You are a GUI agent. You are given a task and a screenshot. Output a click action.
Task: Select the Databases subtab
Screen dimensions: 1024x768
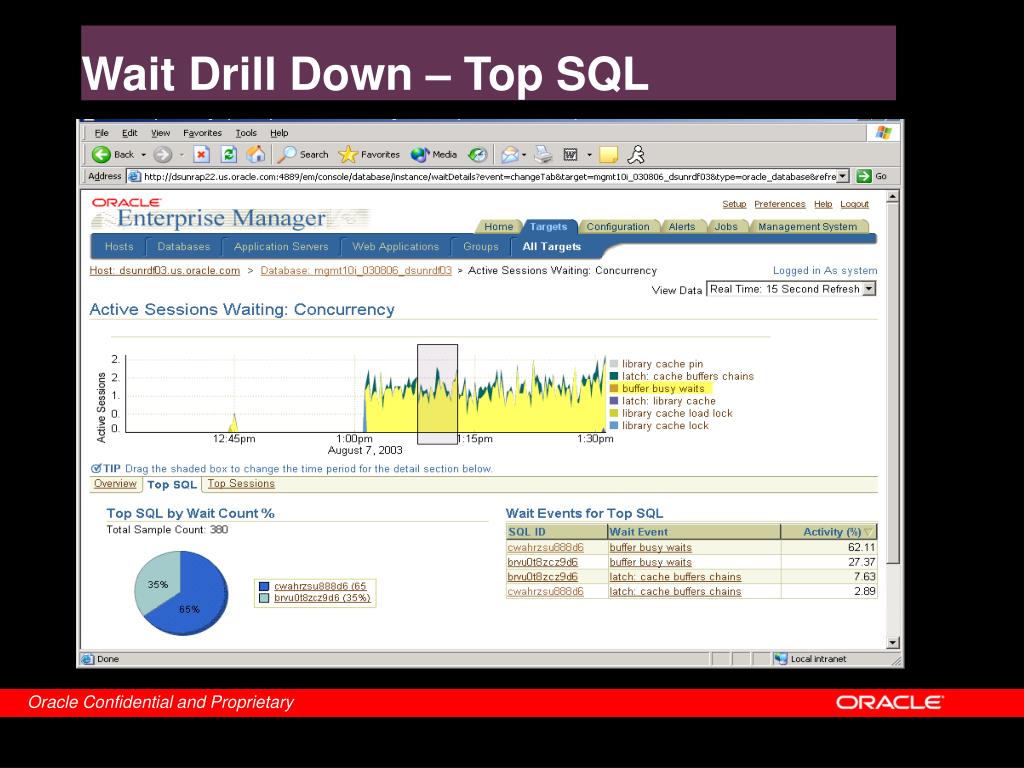pos(184,246)
